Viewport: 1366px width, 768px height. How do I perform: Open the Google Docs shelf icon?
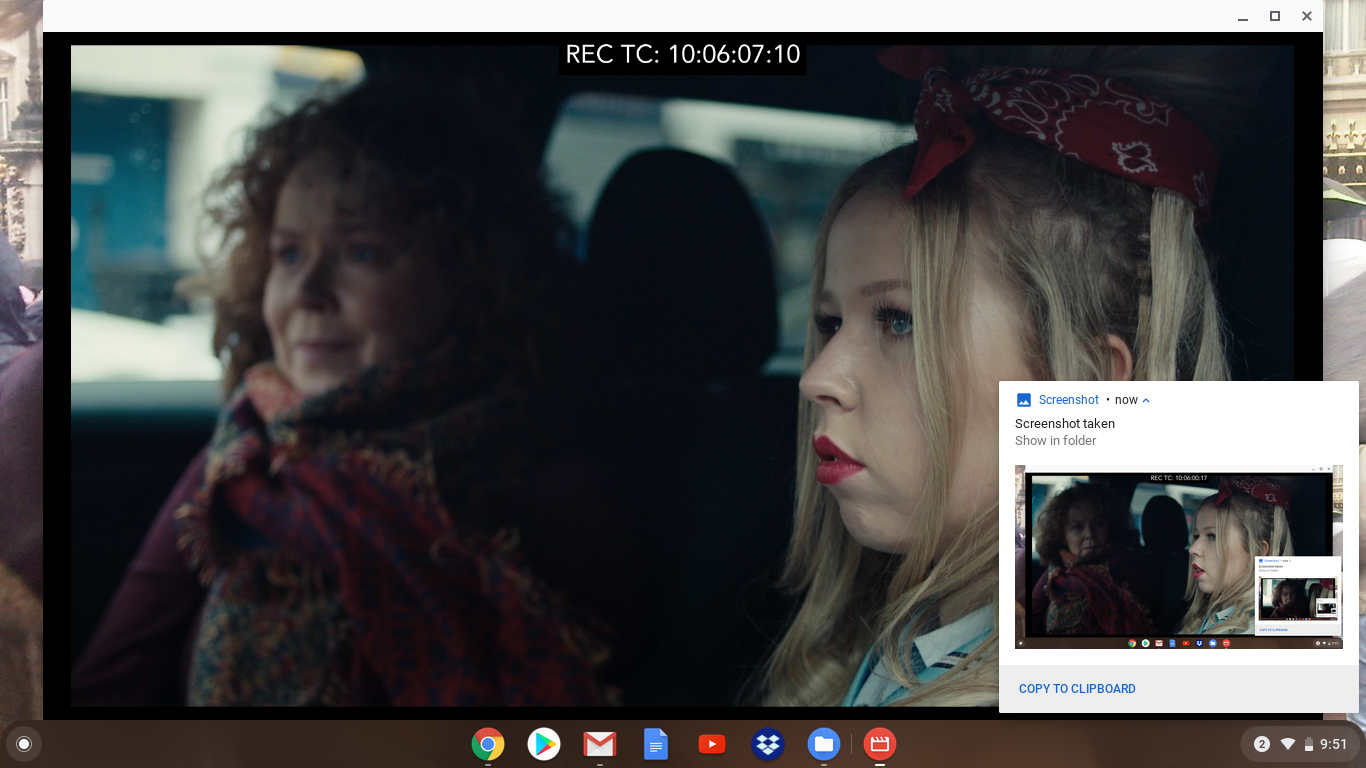tap(656, 744)
